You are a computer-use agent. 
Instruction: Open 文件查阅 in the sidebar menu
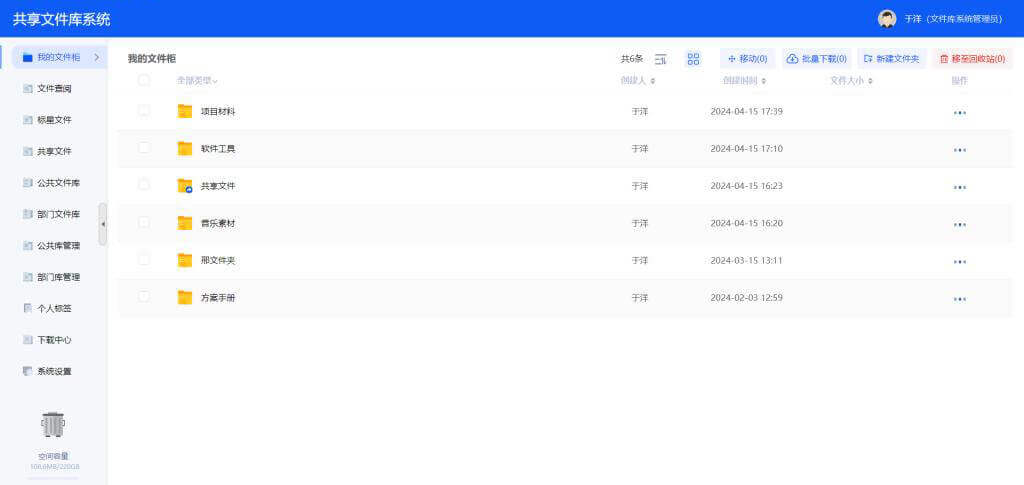pos(54,89)
